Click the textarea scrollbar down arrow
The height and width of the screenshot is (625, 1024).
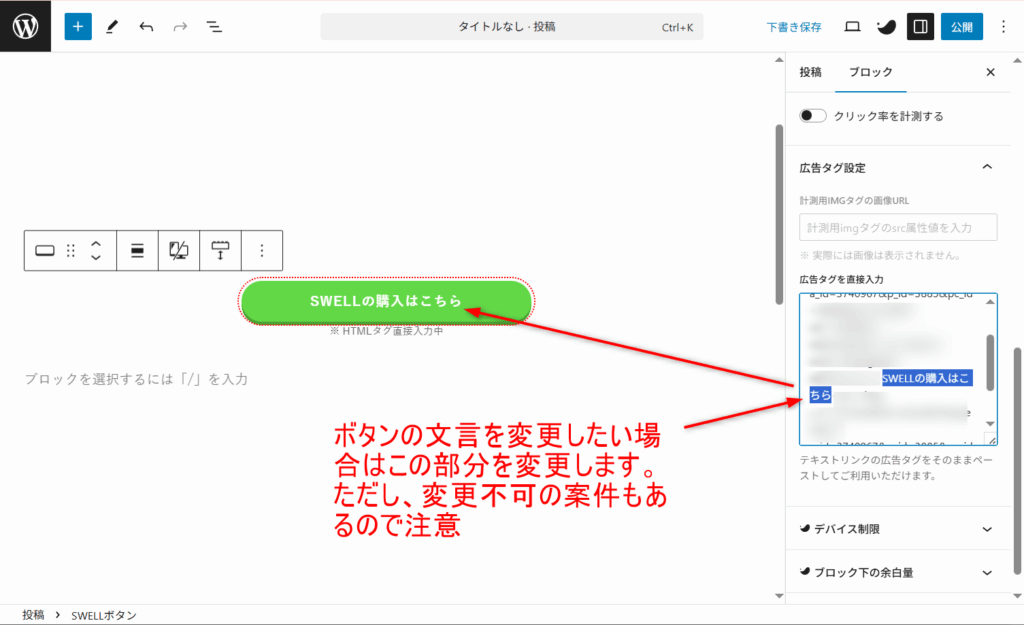tap(990, 424)
